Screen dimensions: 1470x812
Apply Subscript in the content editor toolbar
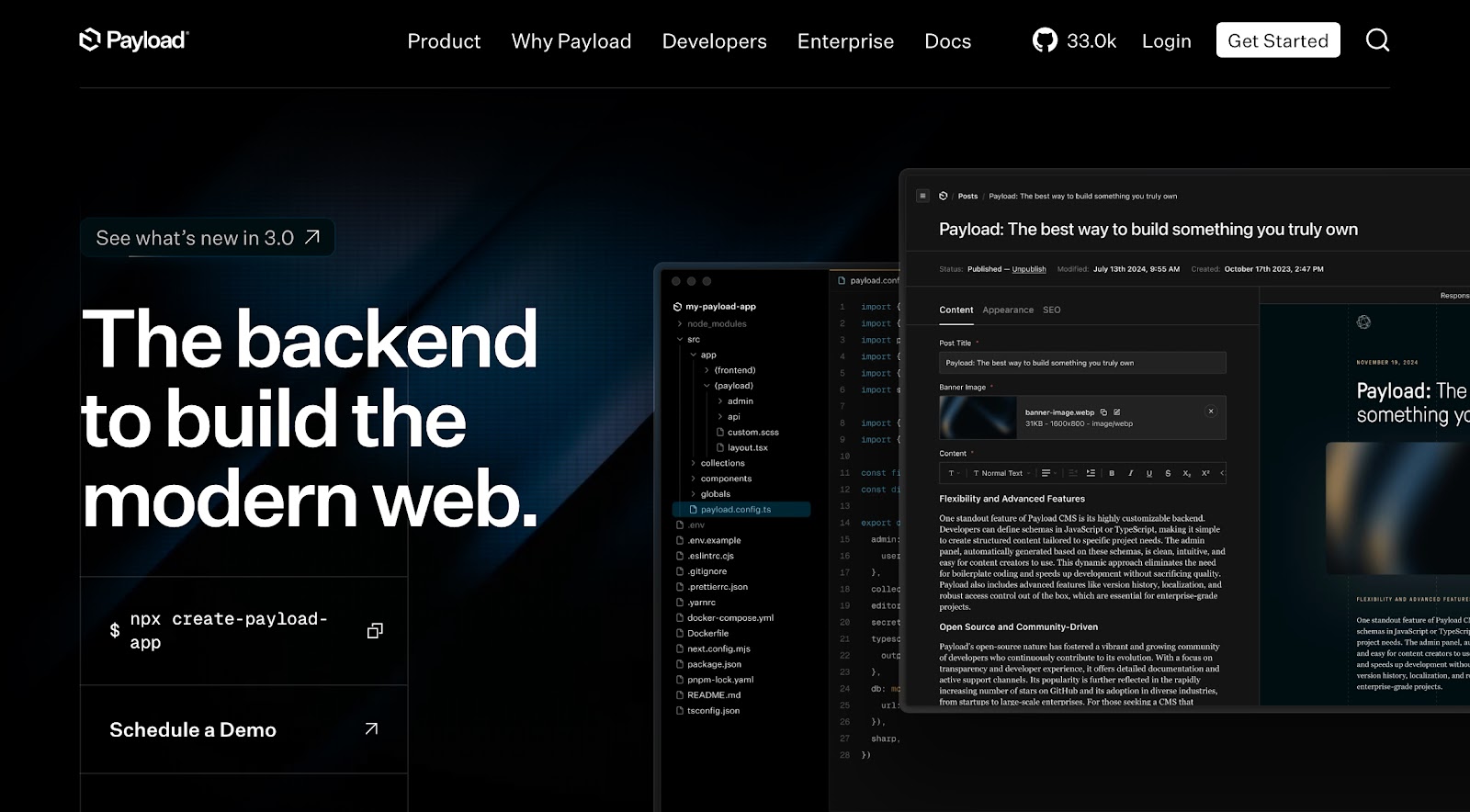[1187, 473]
